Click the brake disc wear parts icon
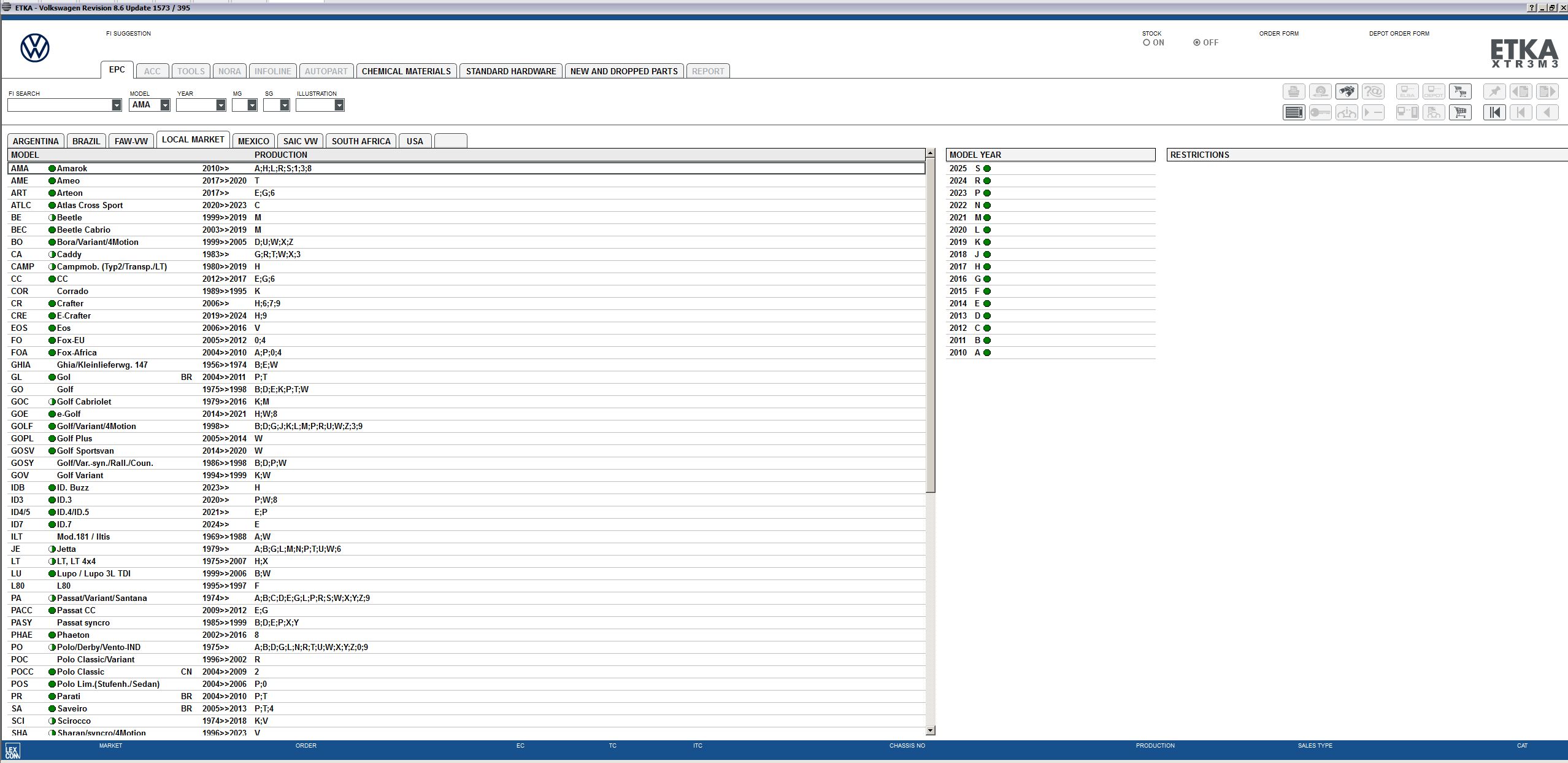This screenshot has width=1568, height=763. [1320, 91]
